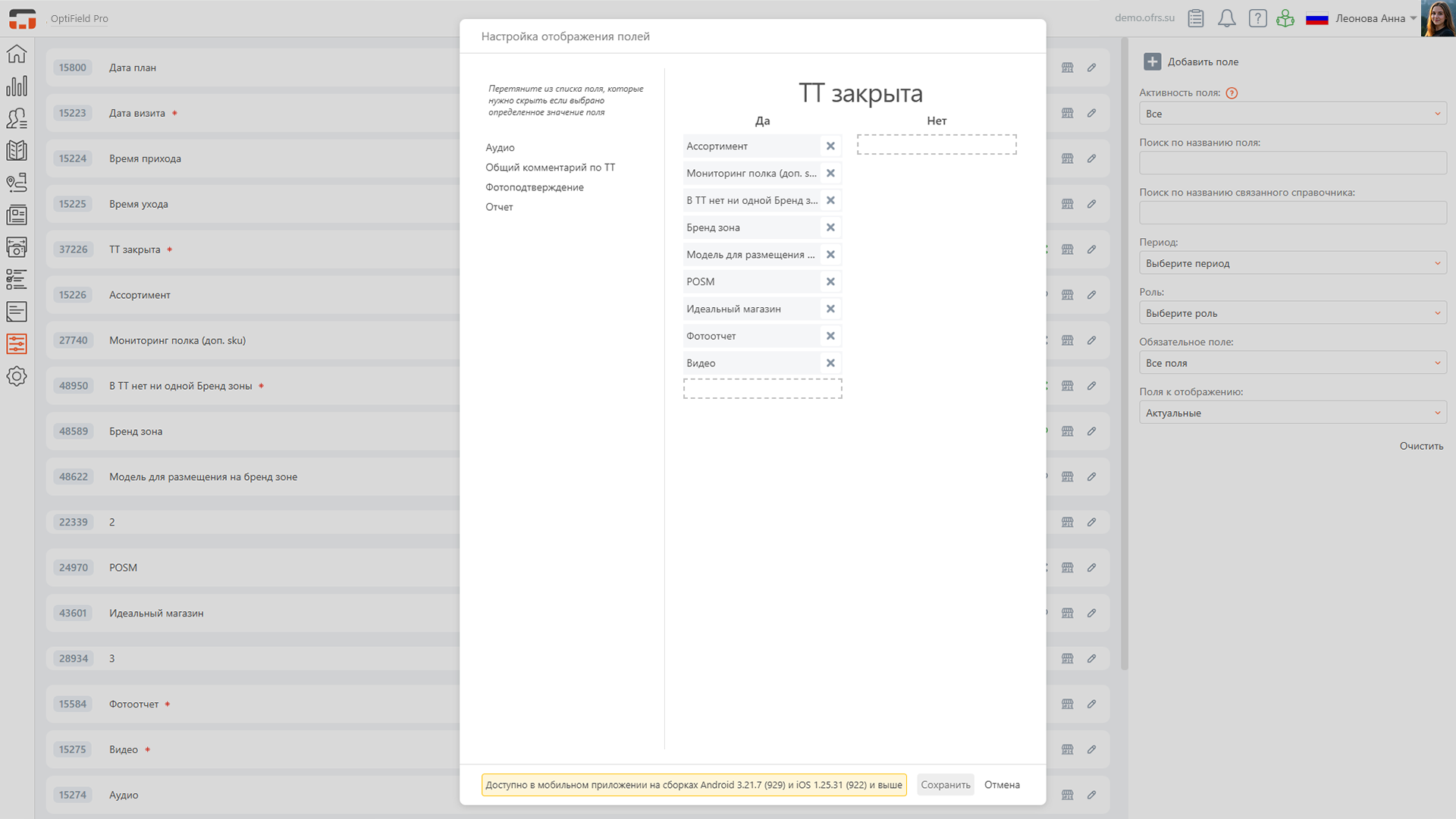Click Отмена to cancel the dialog

(x=1002, y=785)
